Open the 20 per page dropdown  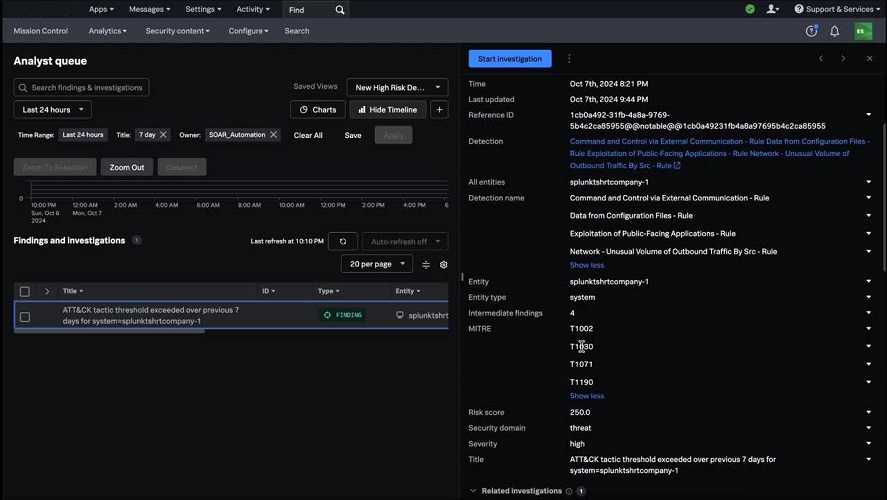point(377,264)
